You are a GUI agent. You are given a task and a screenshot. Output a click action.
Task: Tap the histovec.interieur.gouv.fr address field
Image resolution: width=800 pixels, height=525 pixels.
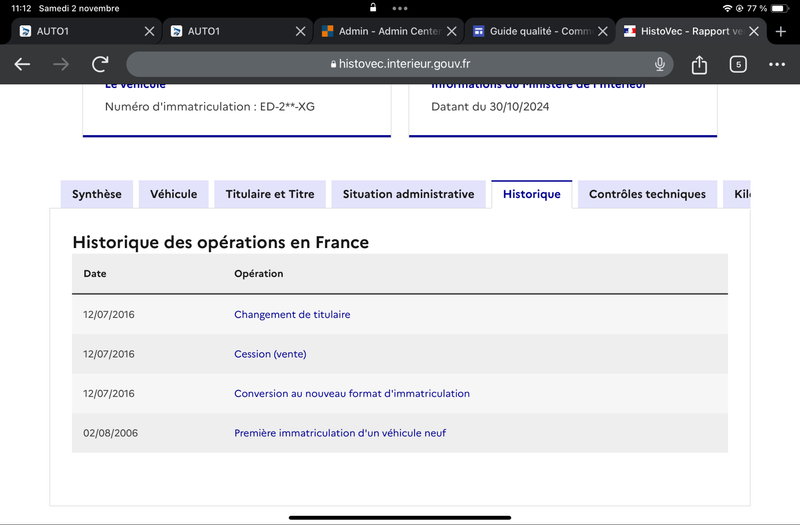(399, 64)
